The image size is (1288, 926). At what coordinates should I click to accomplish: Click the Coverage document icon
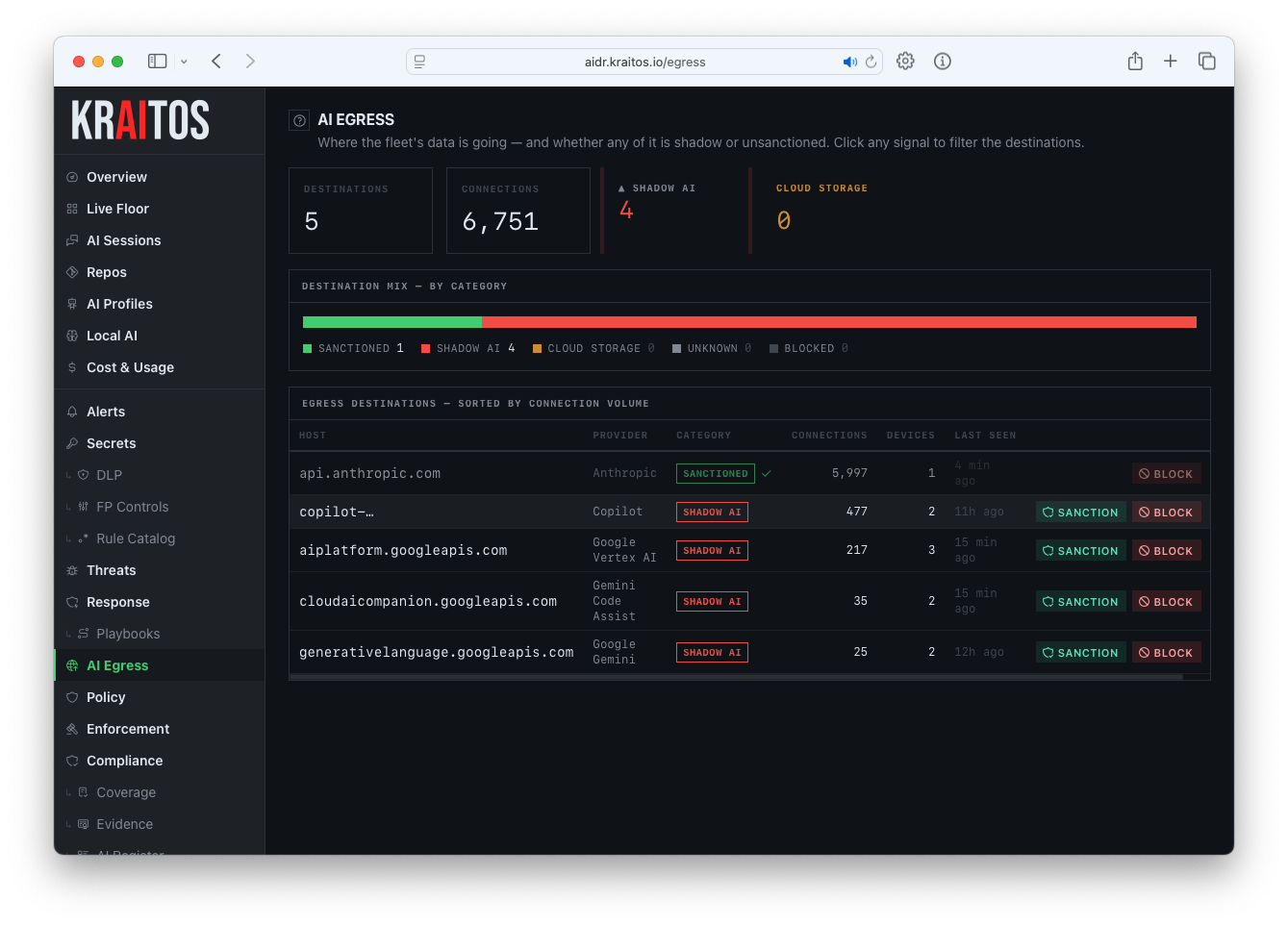point(83,792)
